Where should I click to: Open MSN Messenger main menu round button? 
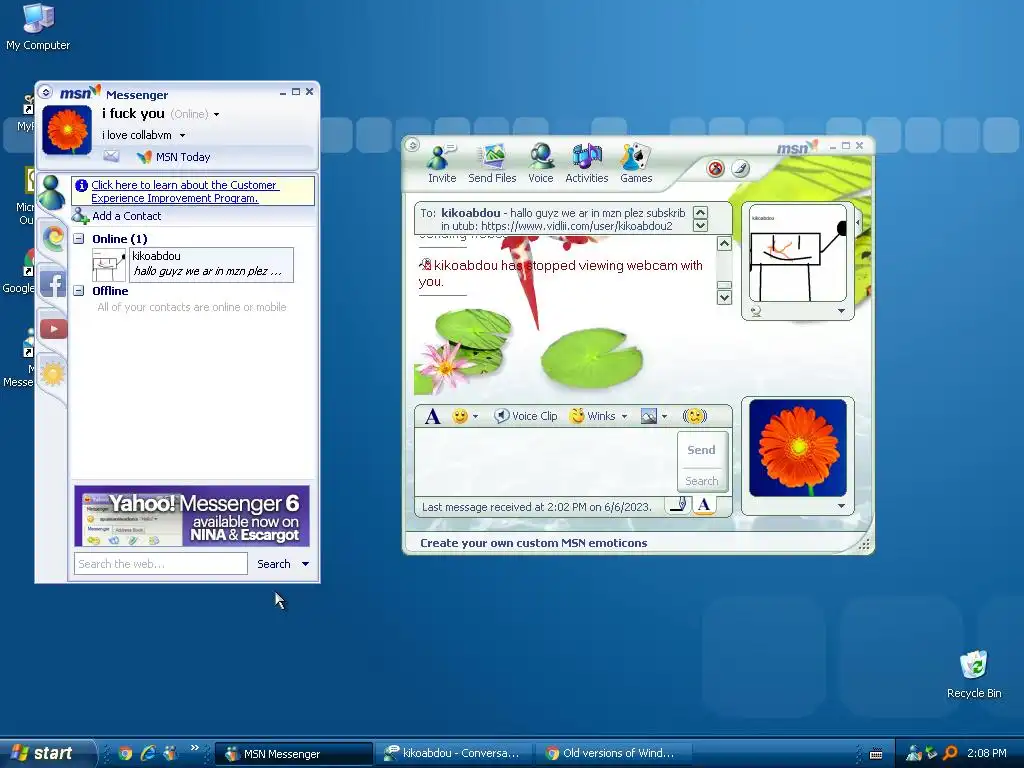(45, 92)
